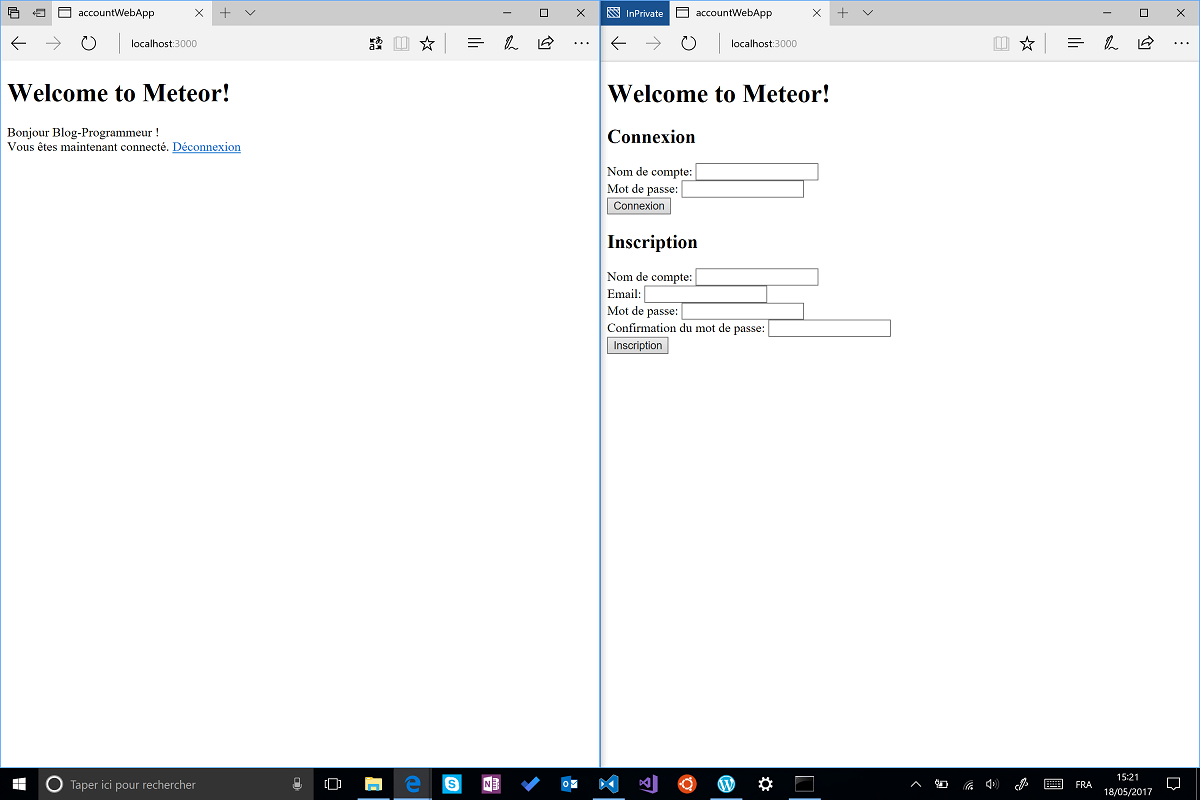The height and width of the screenshot is (800, 1200).
Task: Expand tab preview chevron in left window
Action: 250,13
